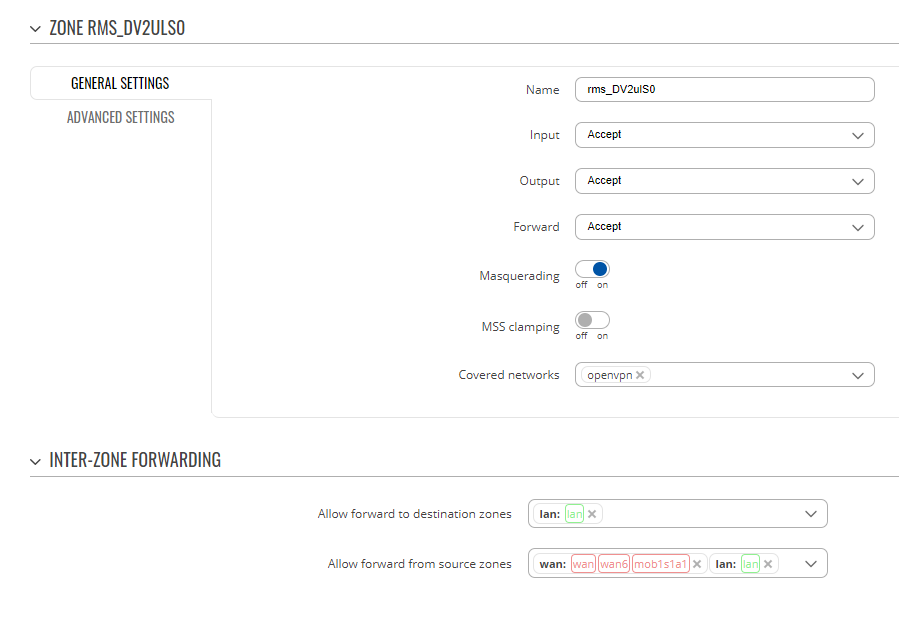Viewport: 899px width, 638px height.
Task: Collapse the Inter-Zone Forwarding section chevron
Action: (36, 461)
